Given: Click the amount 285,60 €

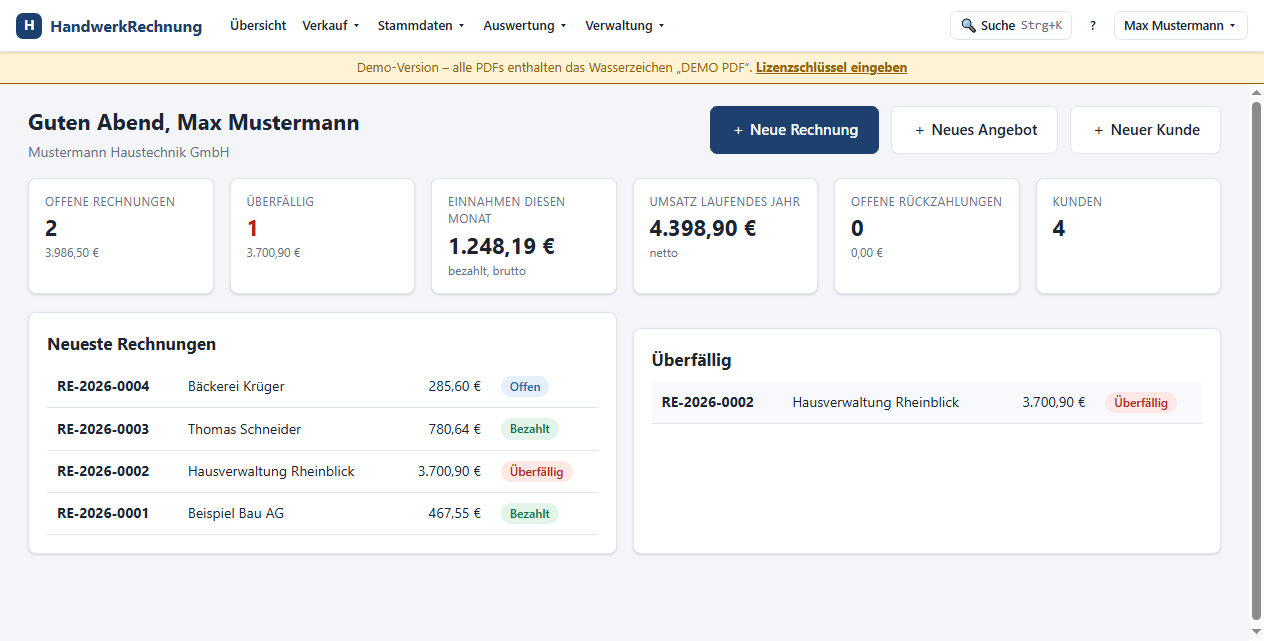Looking at the screenshot, I should (455, 387).
